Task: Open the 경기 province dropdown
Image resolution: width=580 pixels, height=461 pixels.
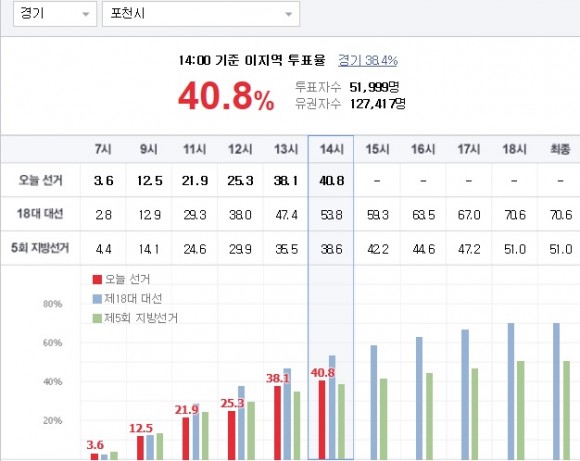Action: 55,14
